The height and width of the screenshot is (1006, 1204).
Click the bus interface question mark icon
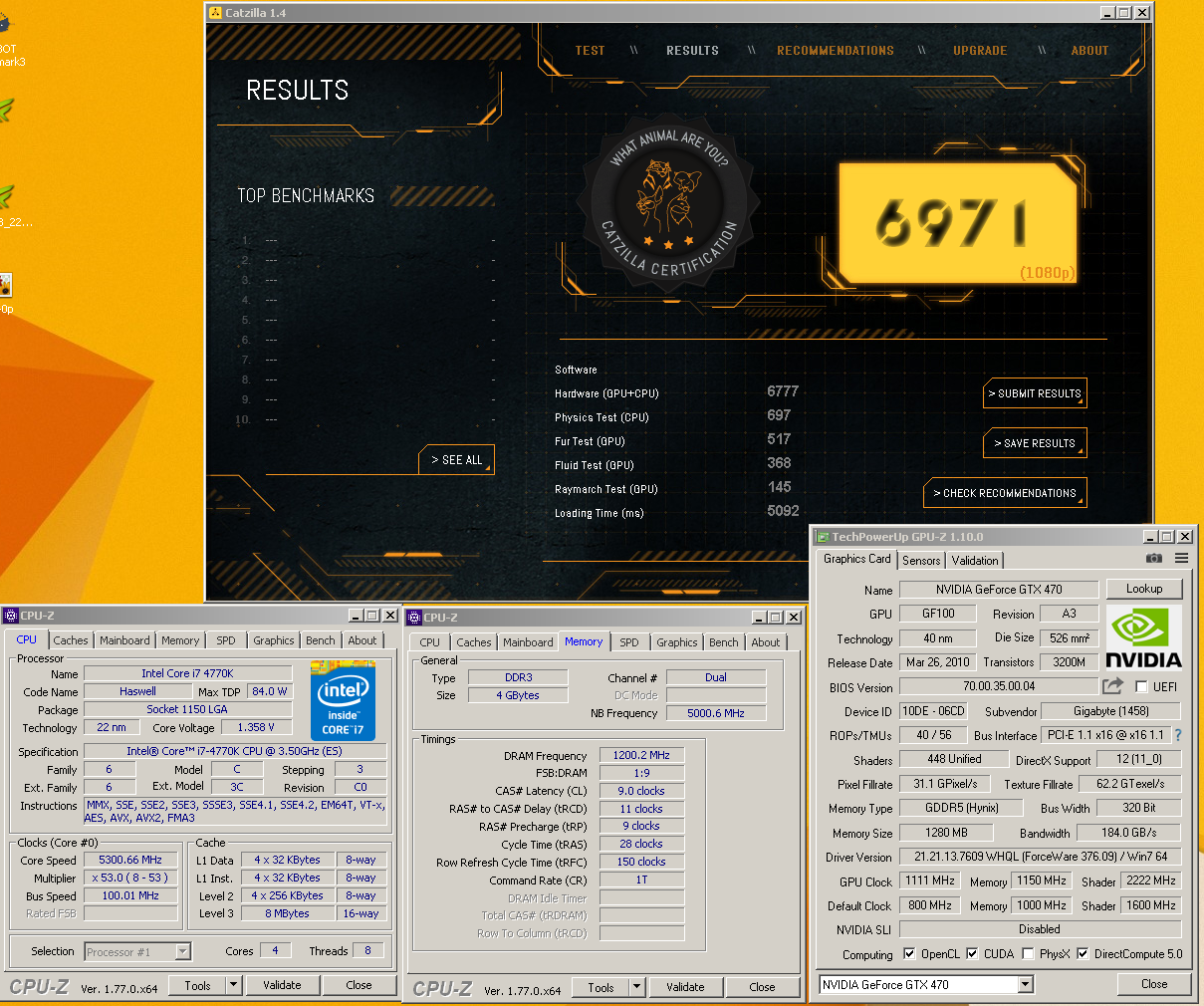click(x=1178, y=735)
